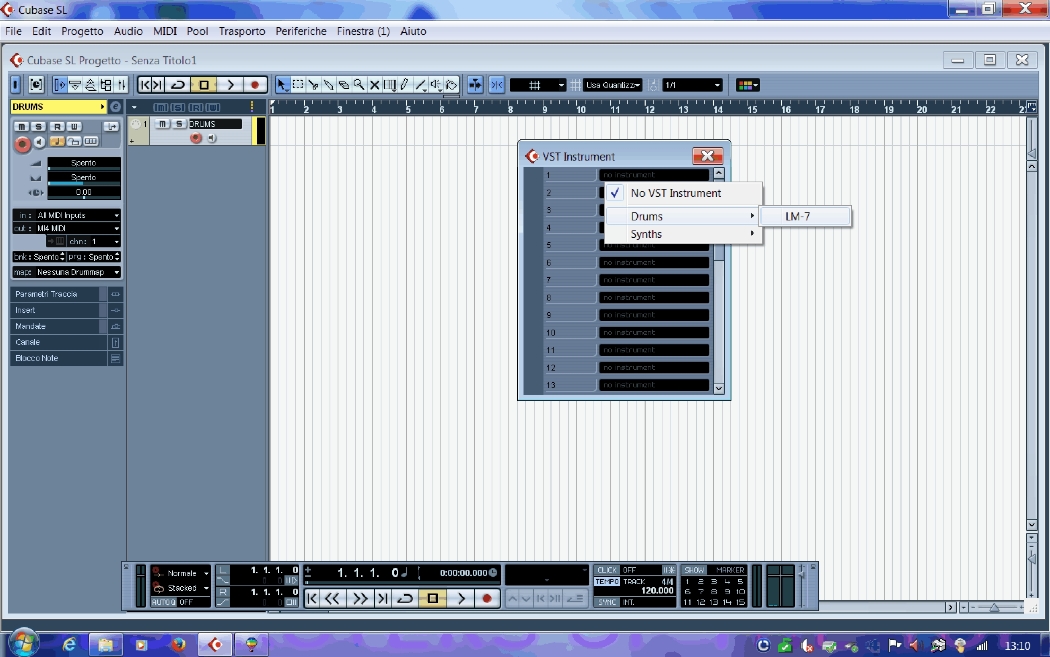Activate the Zoom magnifier tool
This screenshot has width=1050, height=657.
360,85
